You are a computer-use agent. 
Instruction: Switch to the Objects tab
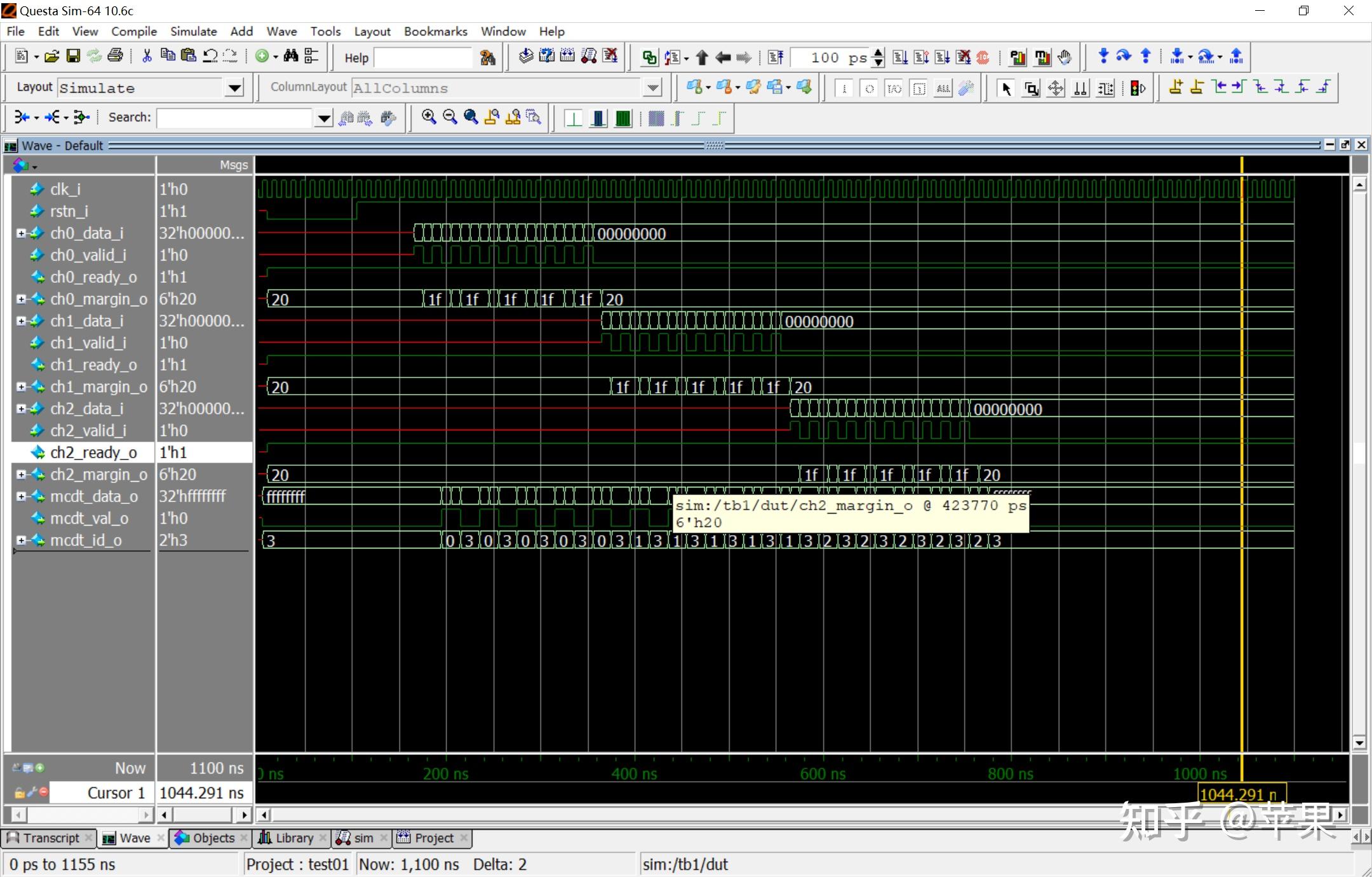tap(213, 838)
